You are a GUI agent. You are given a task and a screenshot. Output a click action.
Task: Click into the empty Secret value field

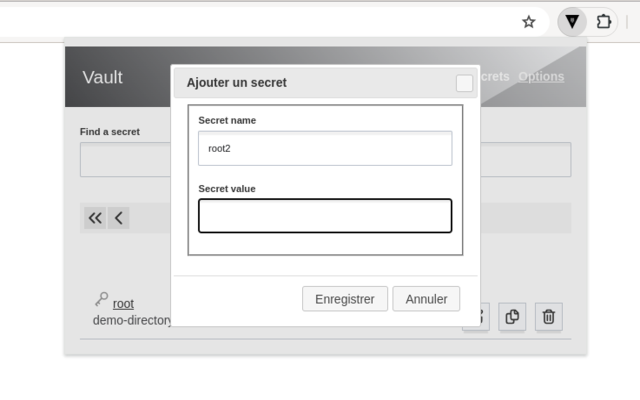[325, 216]
